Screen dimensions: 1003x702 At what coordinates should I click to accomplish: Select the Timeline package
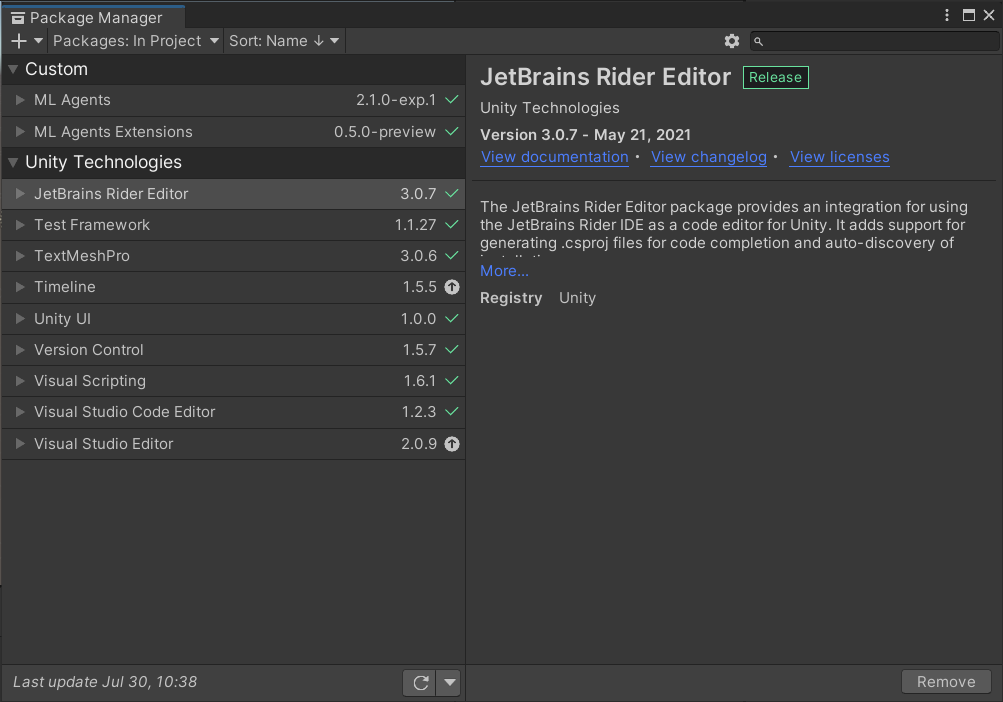tap(233, 287)
